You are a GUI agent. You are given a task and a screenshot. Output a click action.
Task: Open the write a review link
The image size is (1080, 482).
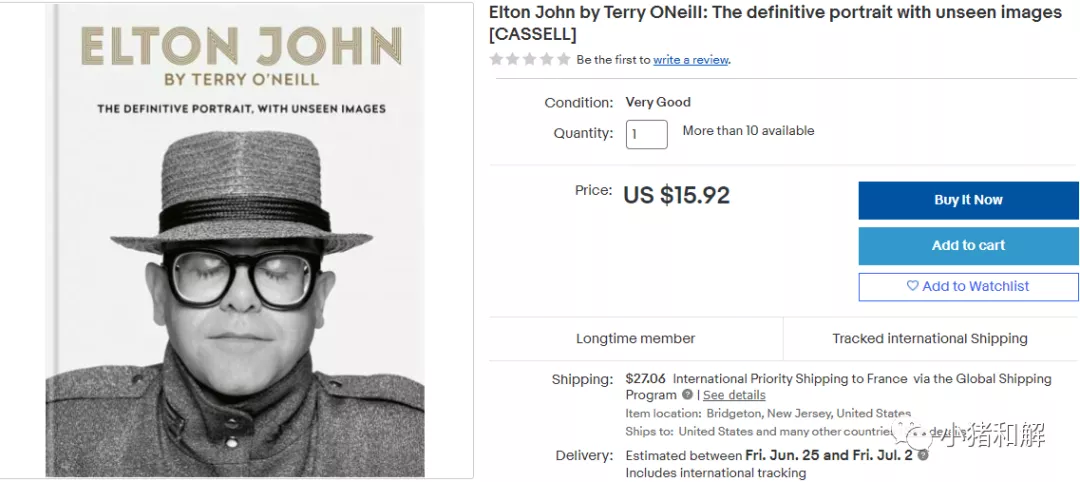(691, 60)
